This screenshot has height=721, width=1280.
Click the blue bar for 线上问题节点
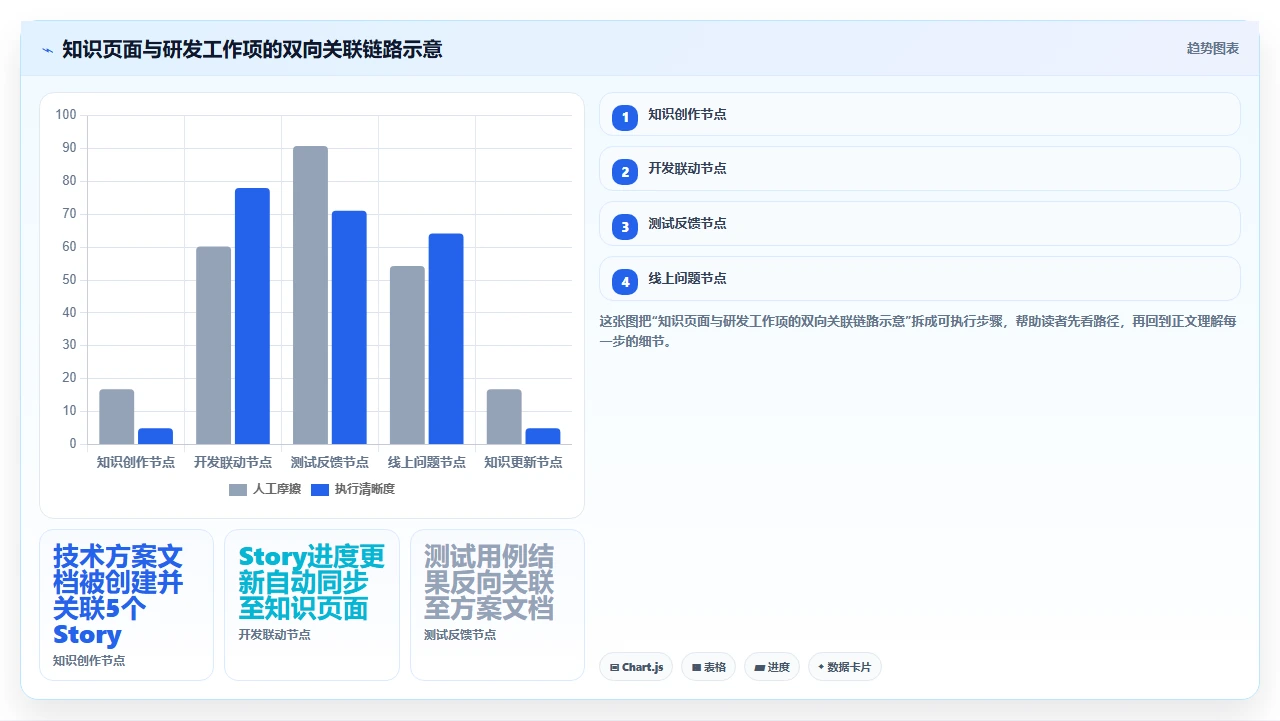pos(446,339)
